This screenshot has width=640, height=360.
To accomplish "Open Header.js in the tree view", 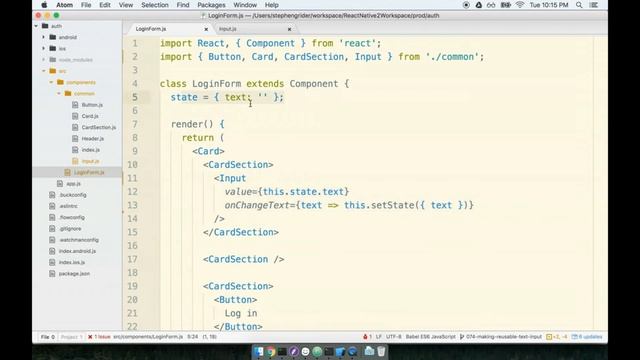I will point(92,139).
